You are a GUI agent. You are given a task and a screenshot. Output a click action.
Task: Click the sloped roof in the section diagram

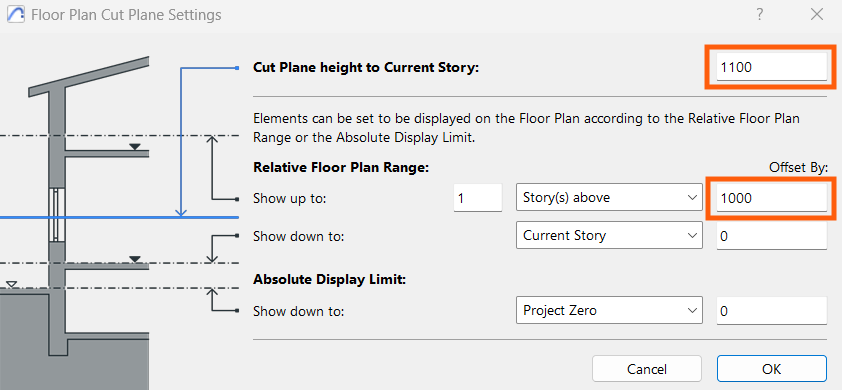tap(89, 77)
